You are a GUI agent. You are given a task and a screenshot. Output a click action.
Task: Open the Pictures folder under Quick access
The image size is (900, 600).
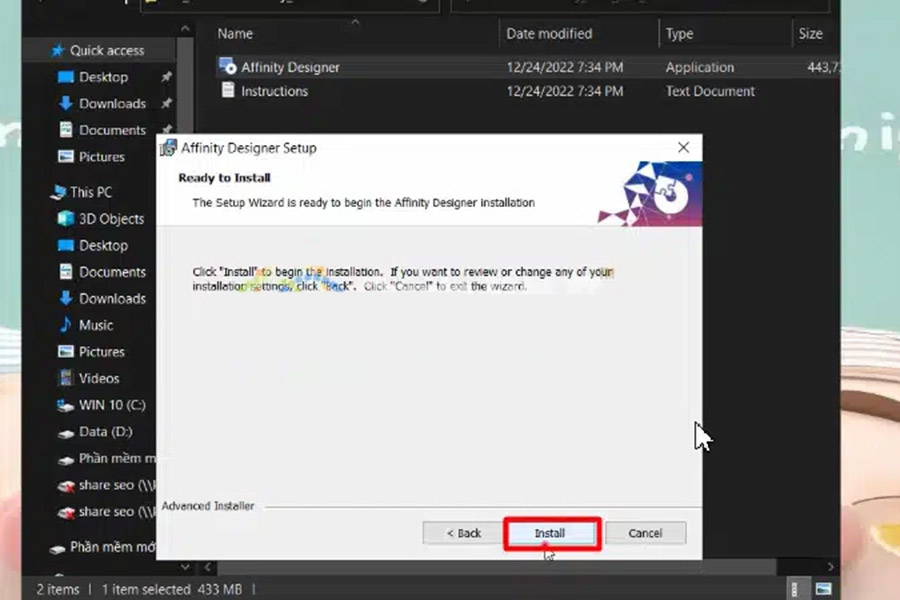coord(101,157)
